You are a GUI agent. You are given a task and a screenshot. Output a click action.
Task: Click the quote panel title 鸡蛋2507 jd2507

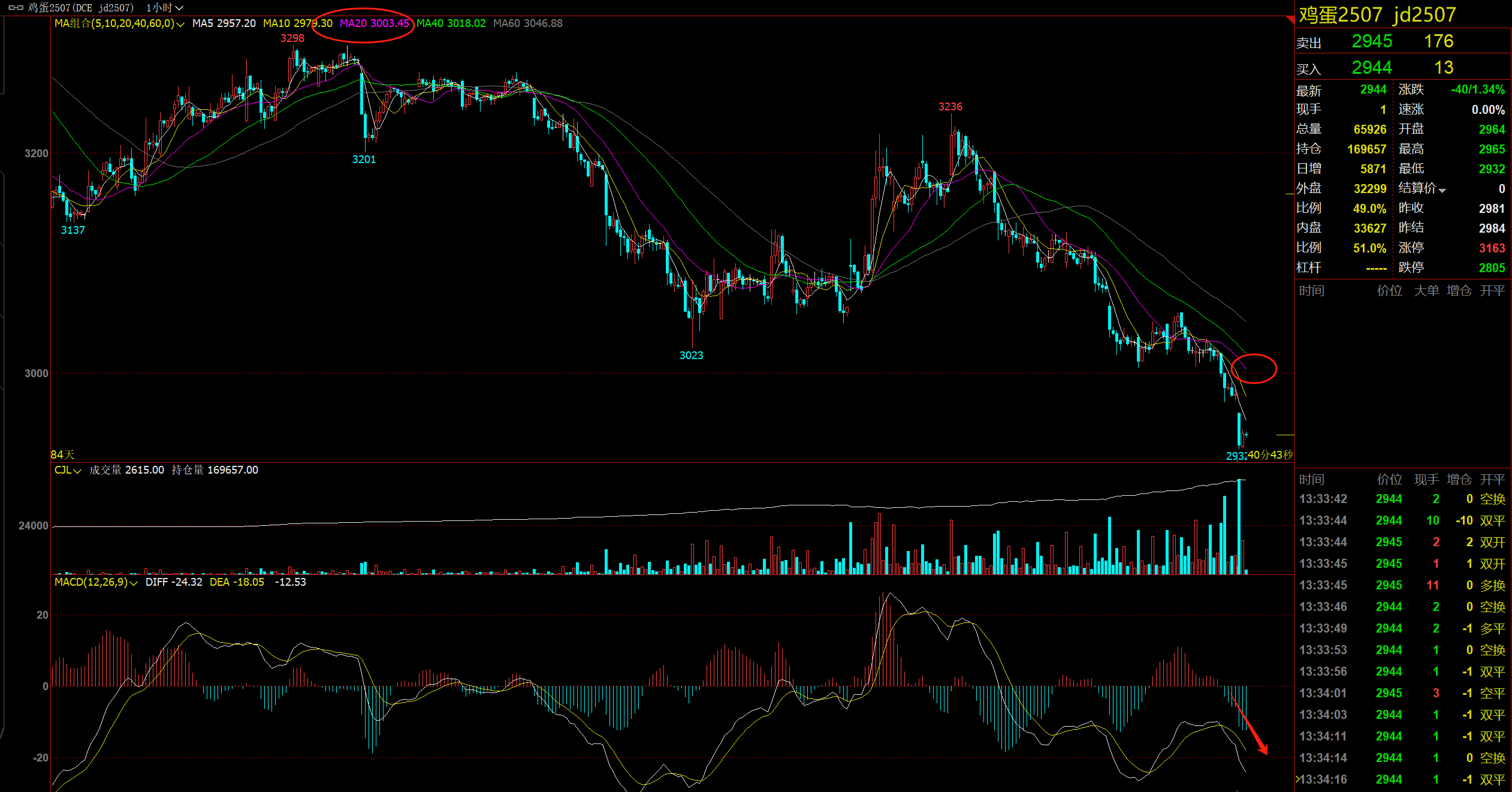click(1377, 14)
